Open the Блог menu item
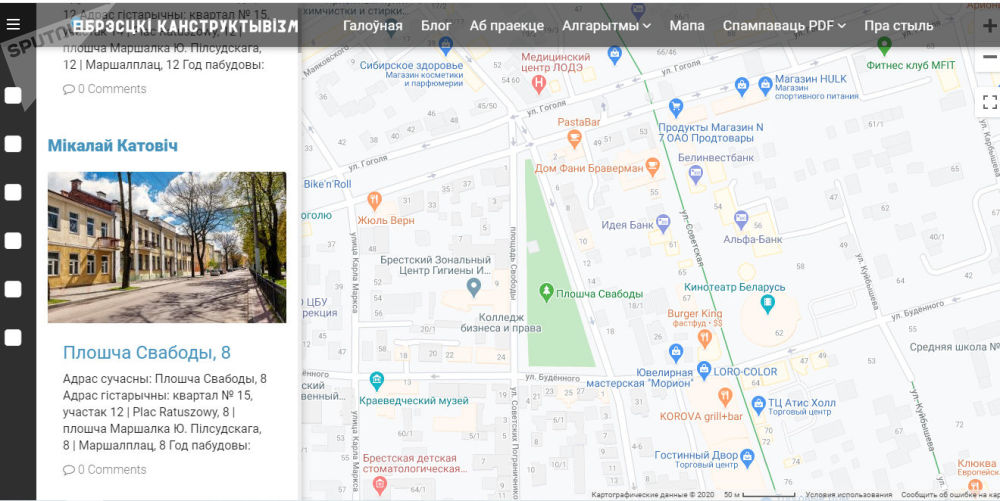This screenshot has height=501, width=1000. (436, 25)
